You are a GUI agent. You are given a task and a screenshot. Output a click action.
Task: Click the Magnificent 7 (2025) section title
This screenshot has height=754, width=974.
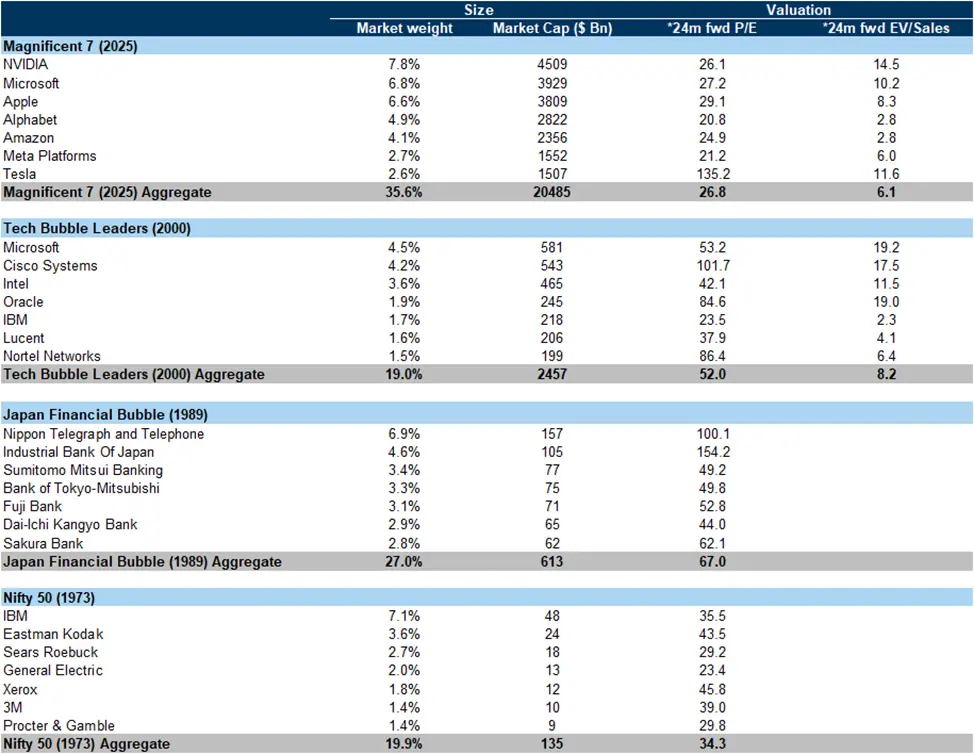tap(70, 46)
